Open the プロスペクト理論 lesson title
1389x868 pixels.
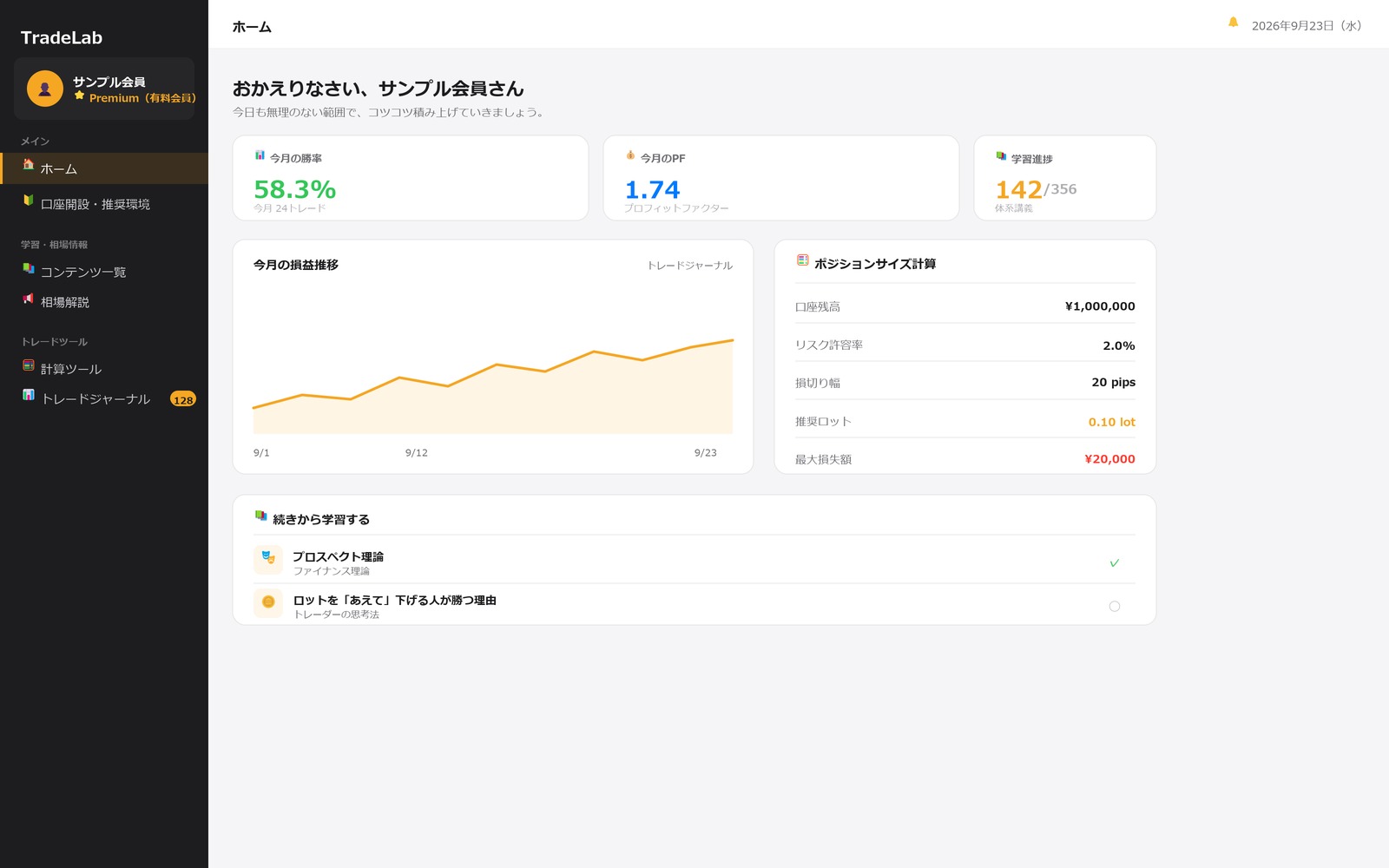(x=338, y=556)
